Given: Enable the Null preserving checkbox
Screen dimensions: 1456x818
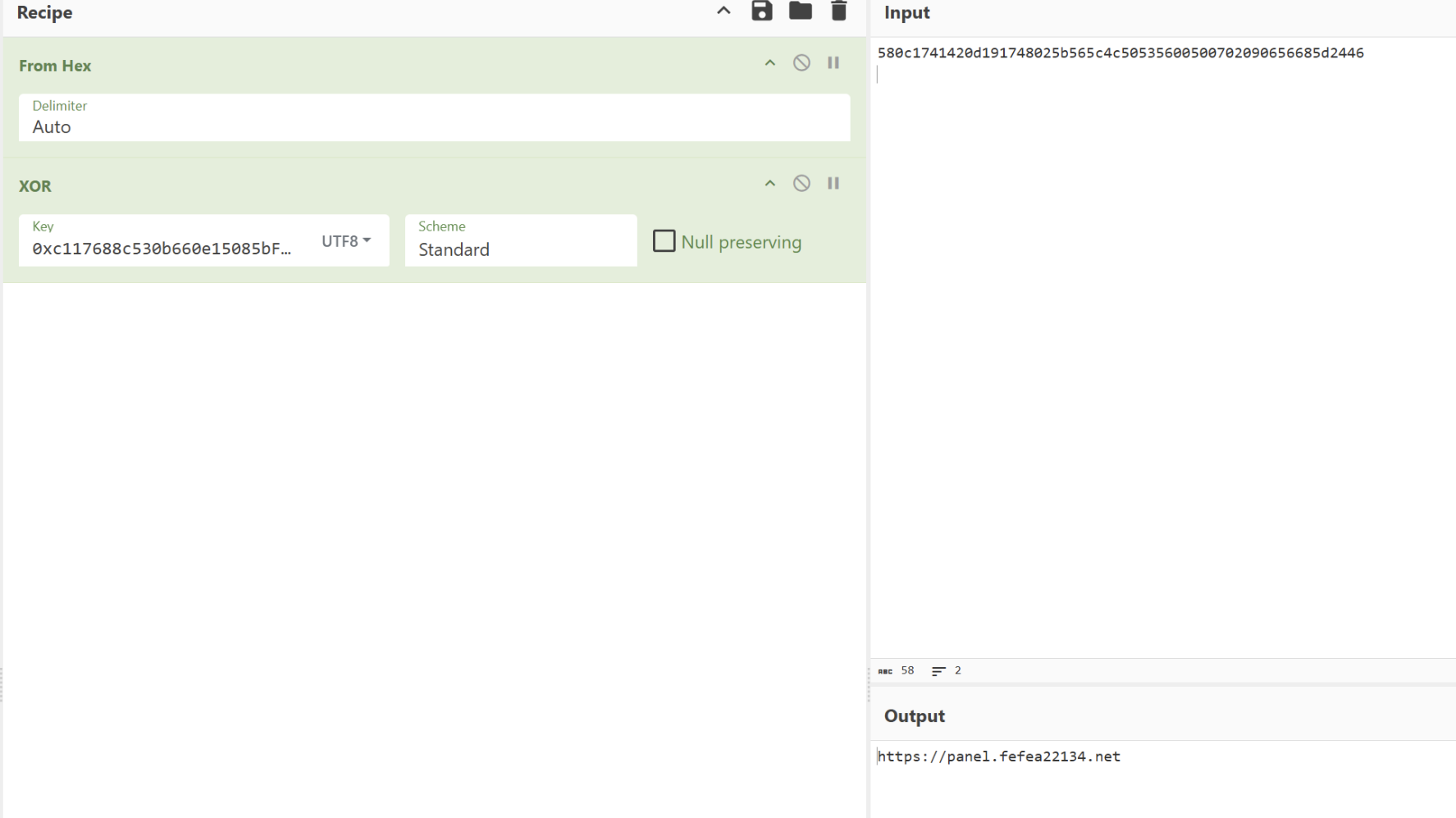Looking at the screenshot, I should [x=664, y=241].
